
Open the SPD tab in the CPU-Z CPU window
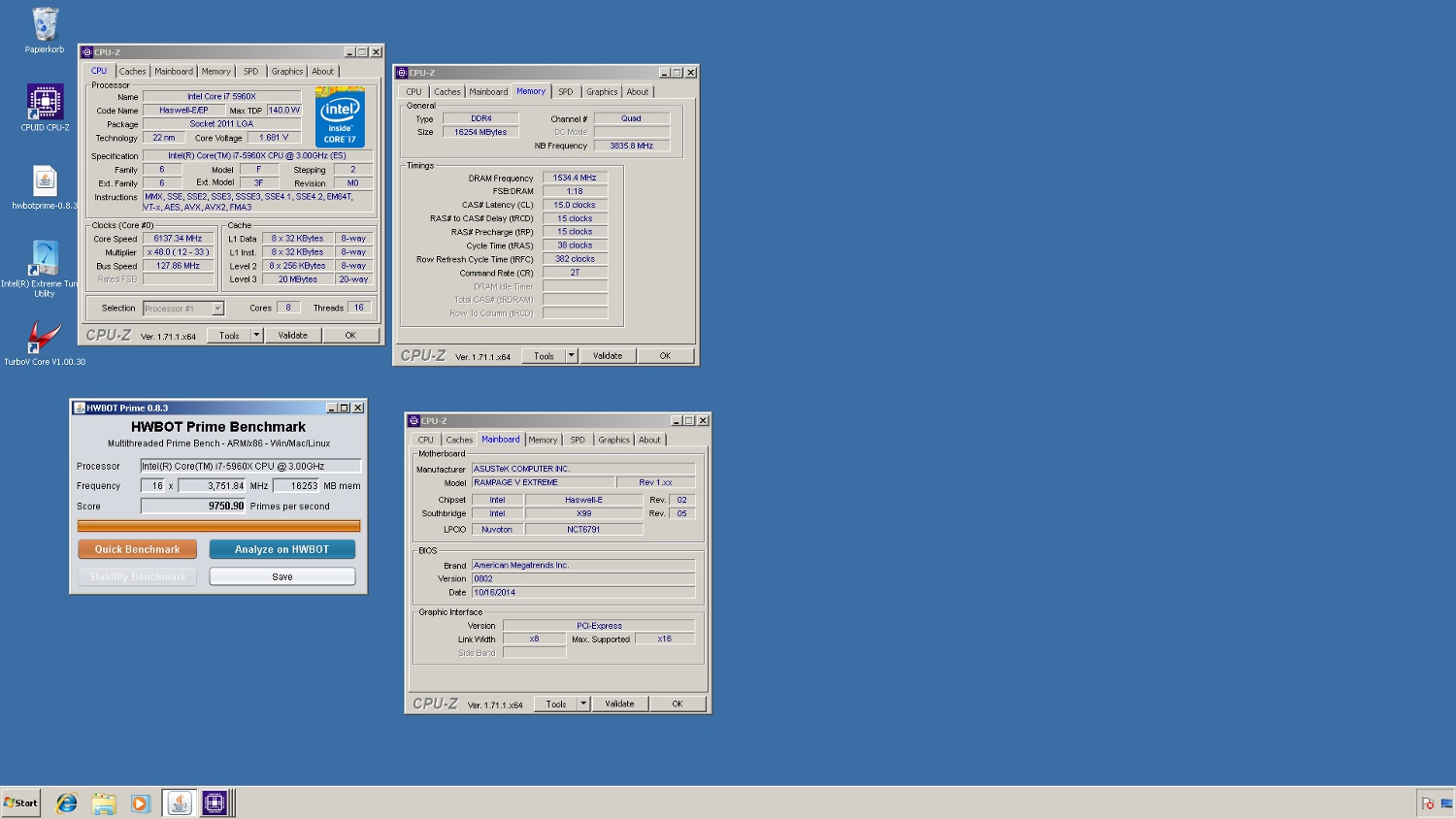click(x=251, y=72)
